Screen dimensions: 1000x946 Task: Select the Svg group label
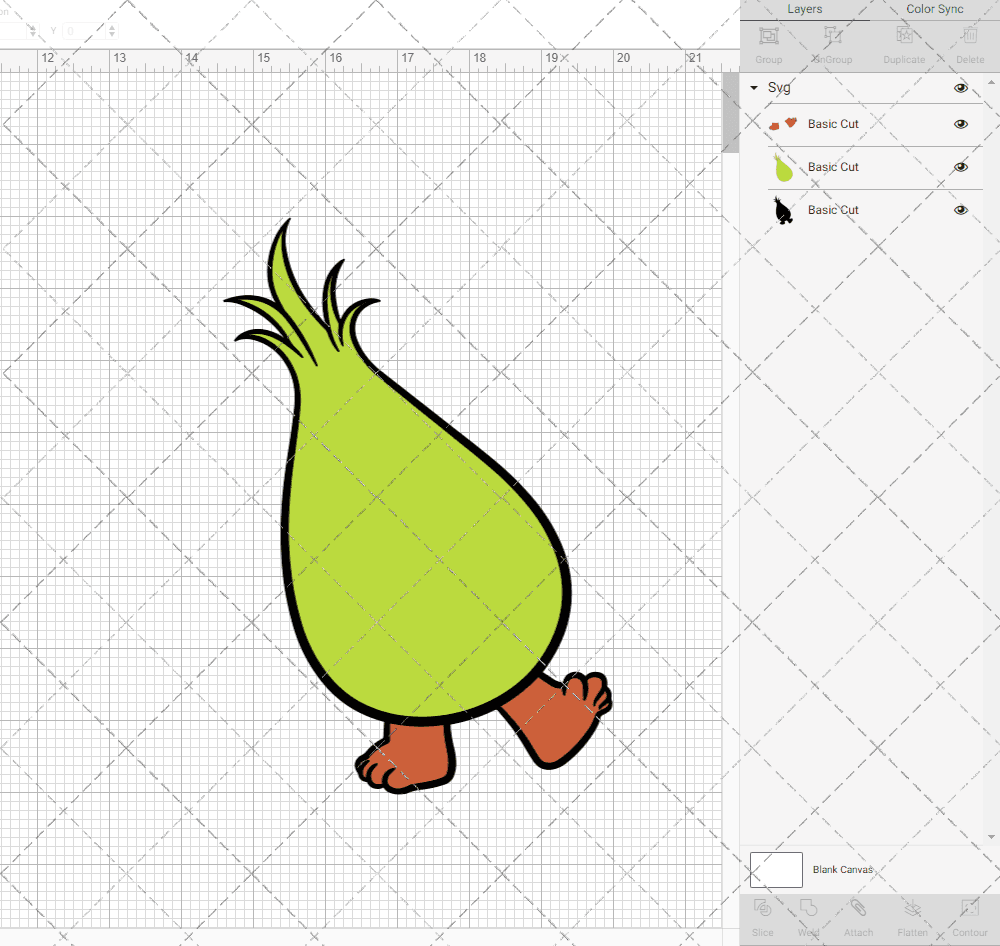(x=779, y=87)
